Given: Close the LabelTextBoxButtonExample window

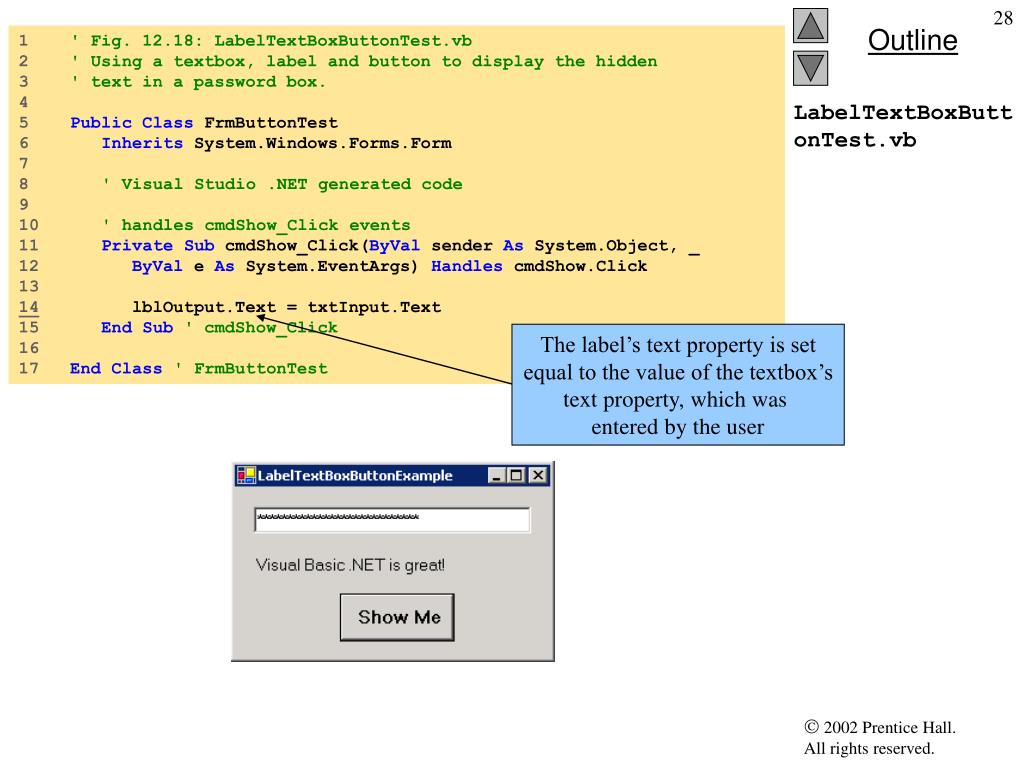Looking at the screenshot, I should tap(537, 475).
